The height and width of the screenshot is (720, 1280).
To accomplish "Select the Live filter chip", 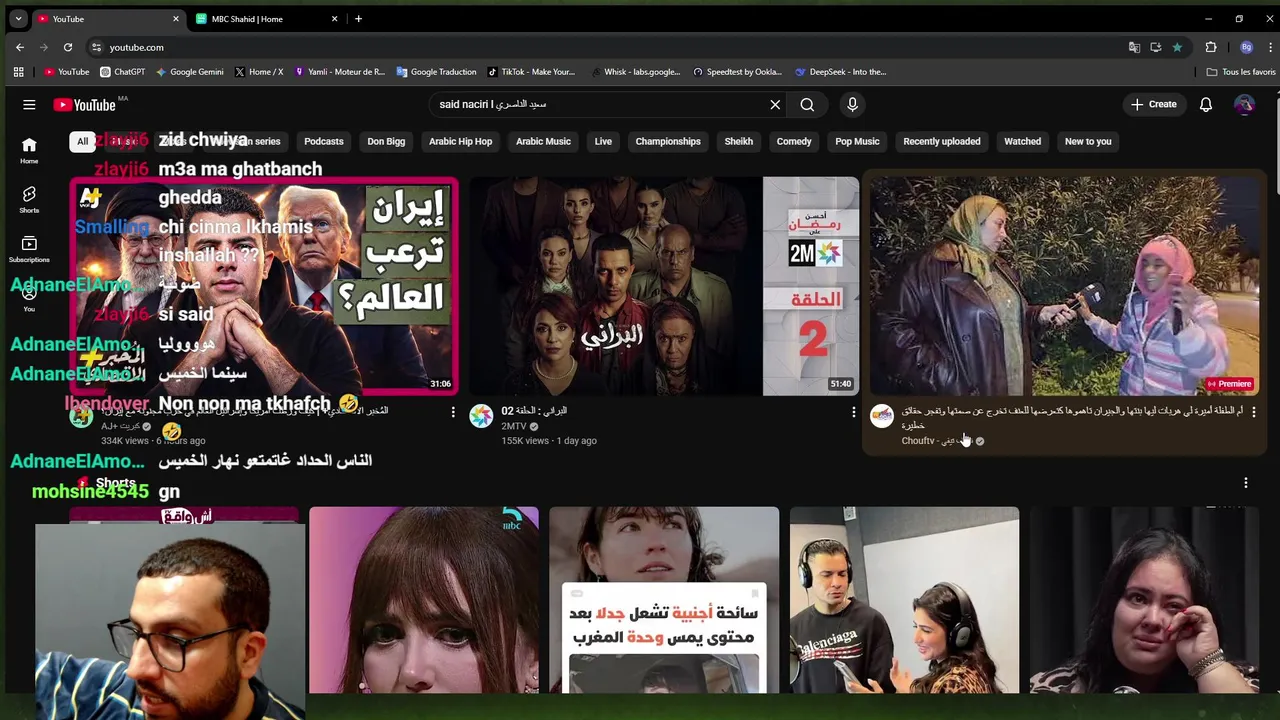I will pos(603,141).
